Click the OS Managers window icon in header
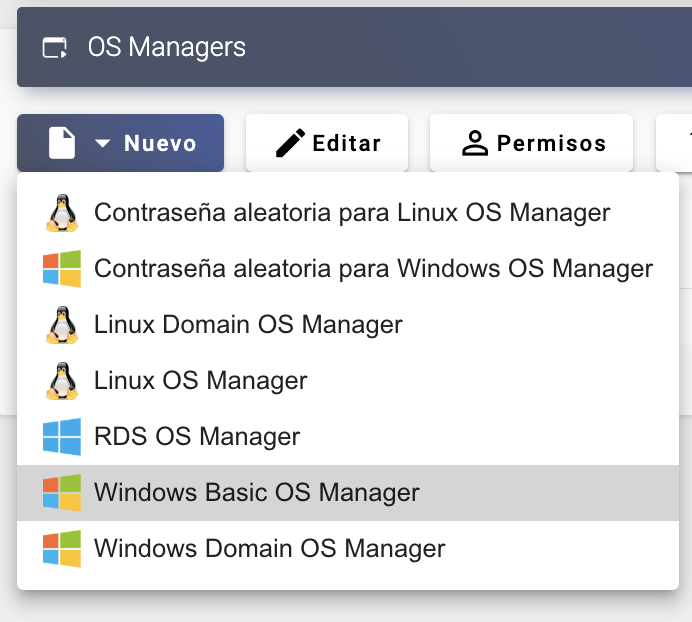The width and height of the screenshot is (692, 622). coord(54,47)
